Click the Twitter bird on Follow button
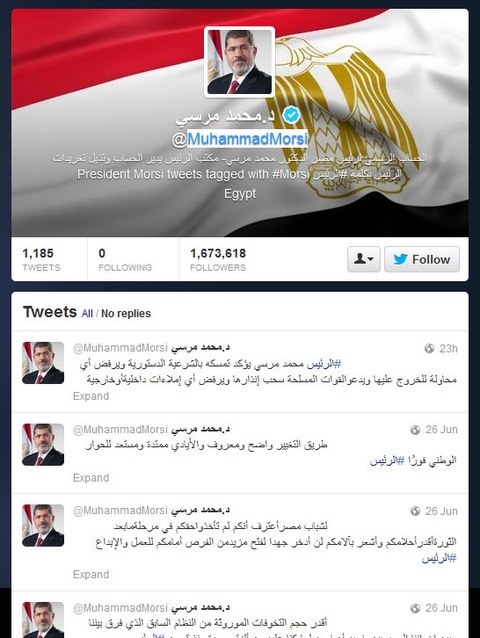The width and height of the screenshot is (480, 638). coord(400,259)
